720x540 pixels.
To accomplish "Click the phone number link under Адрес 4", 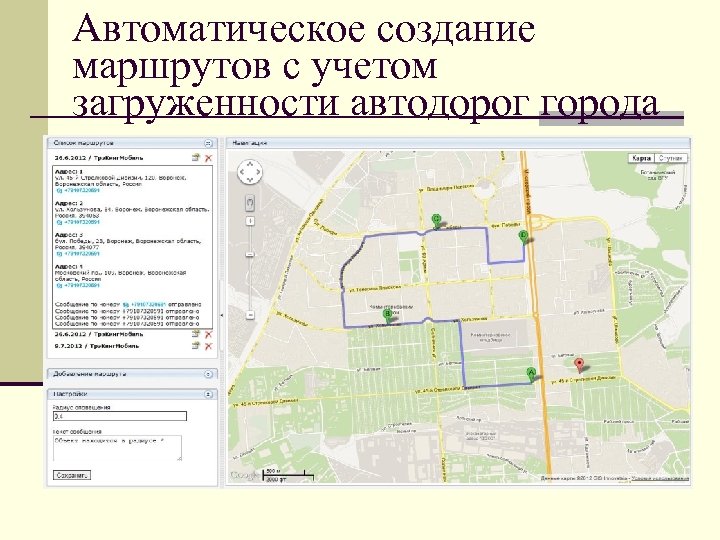I will tap(78, 285).
